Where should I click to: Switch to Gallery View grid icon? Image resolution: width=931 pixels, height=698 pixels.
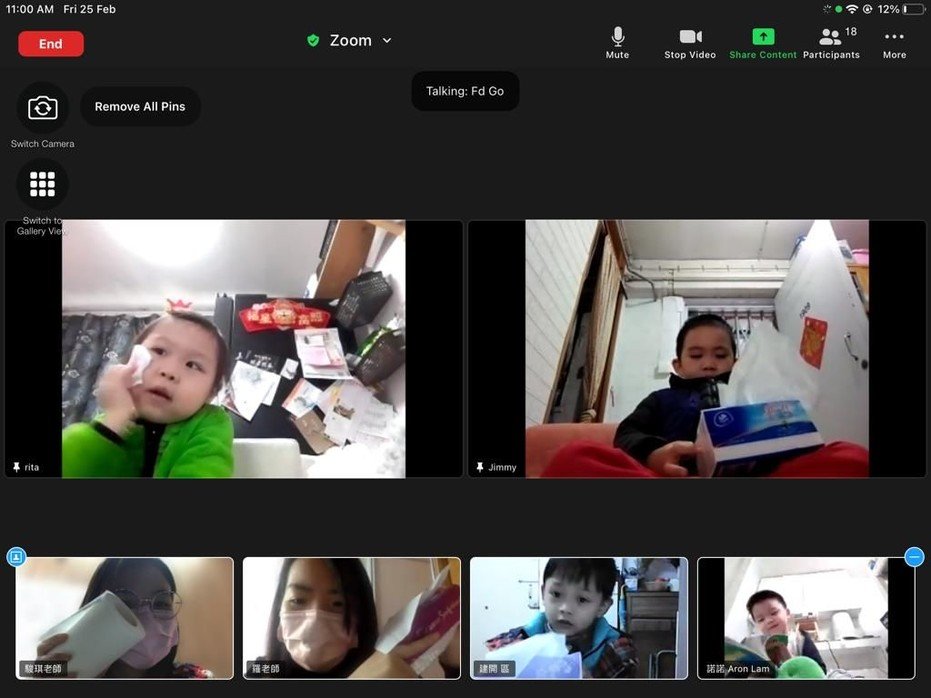[42, 184]
